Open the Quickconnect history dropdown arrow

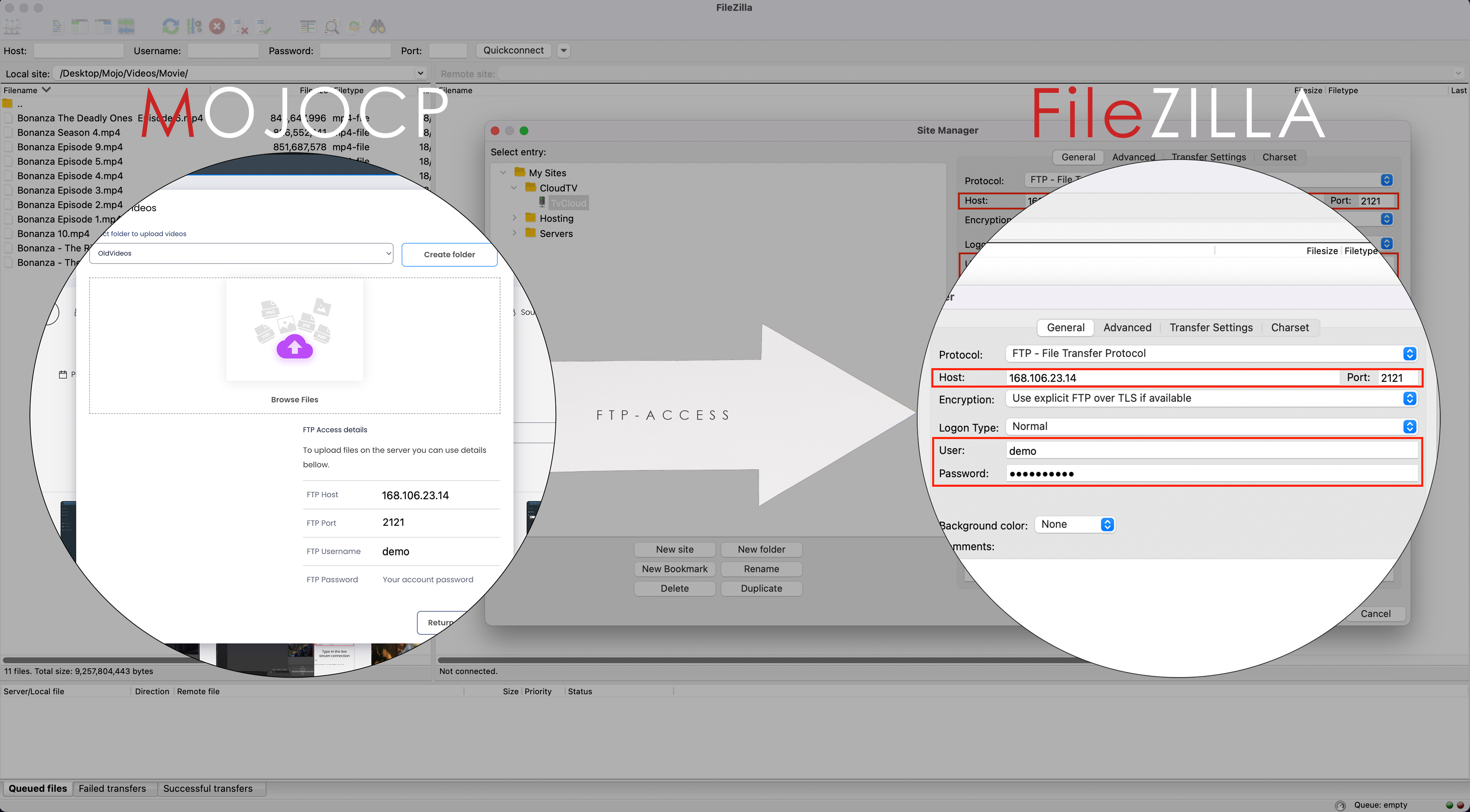[x=563, y=50]
